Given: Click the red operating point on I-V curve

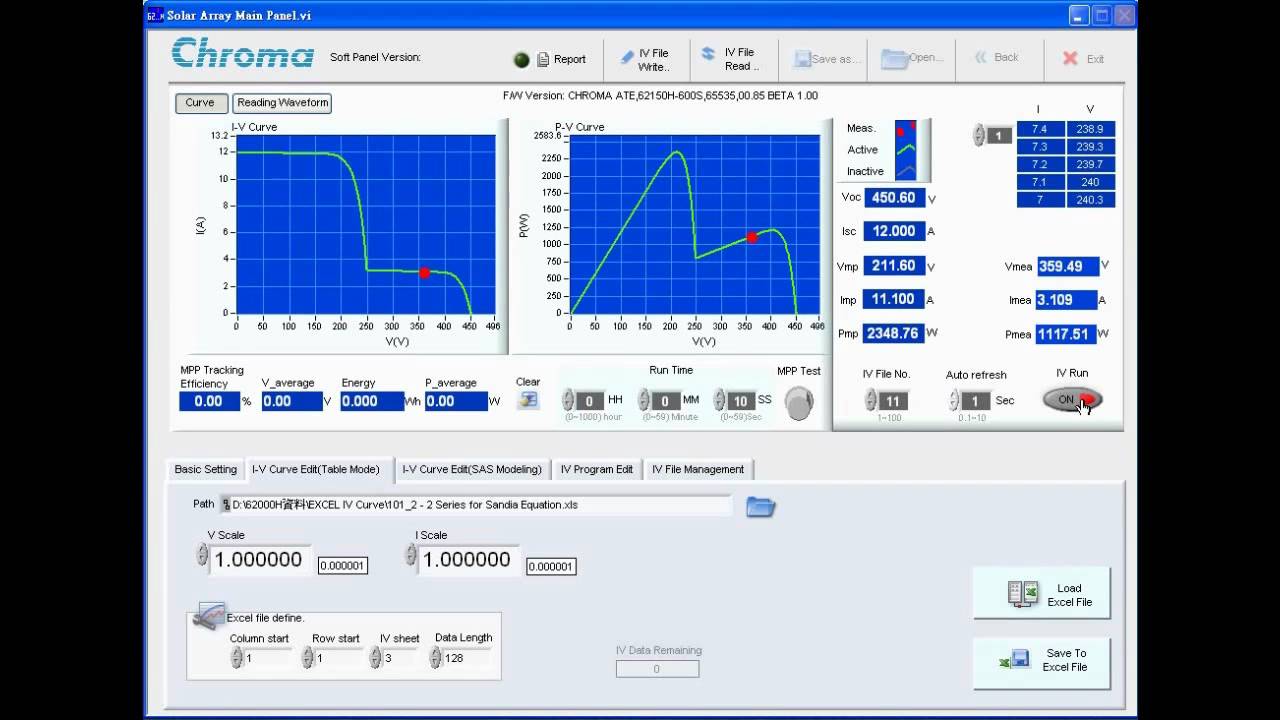Looking at the screenshot, I should [x=424, y=272].
